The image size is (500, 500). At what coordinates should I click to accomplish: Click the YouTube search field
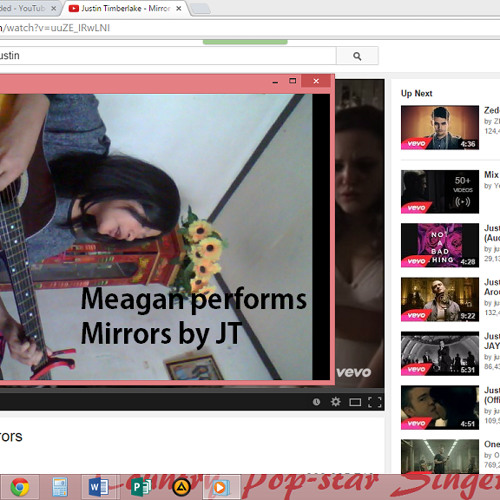(168, 56)
